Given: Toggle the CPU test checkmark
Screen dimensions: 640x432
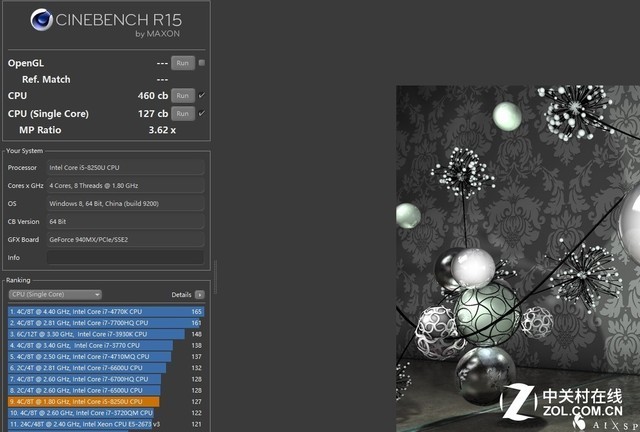Looking at the screenshot, I should tap(202, 96).
